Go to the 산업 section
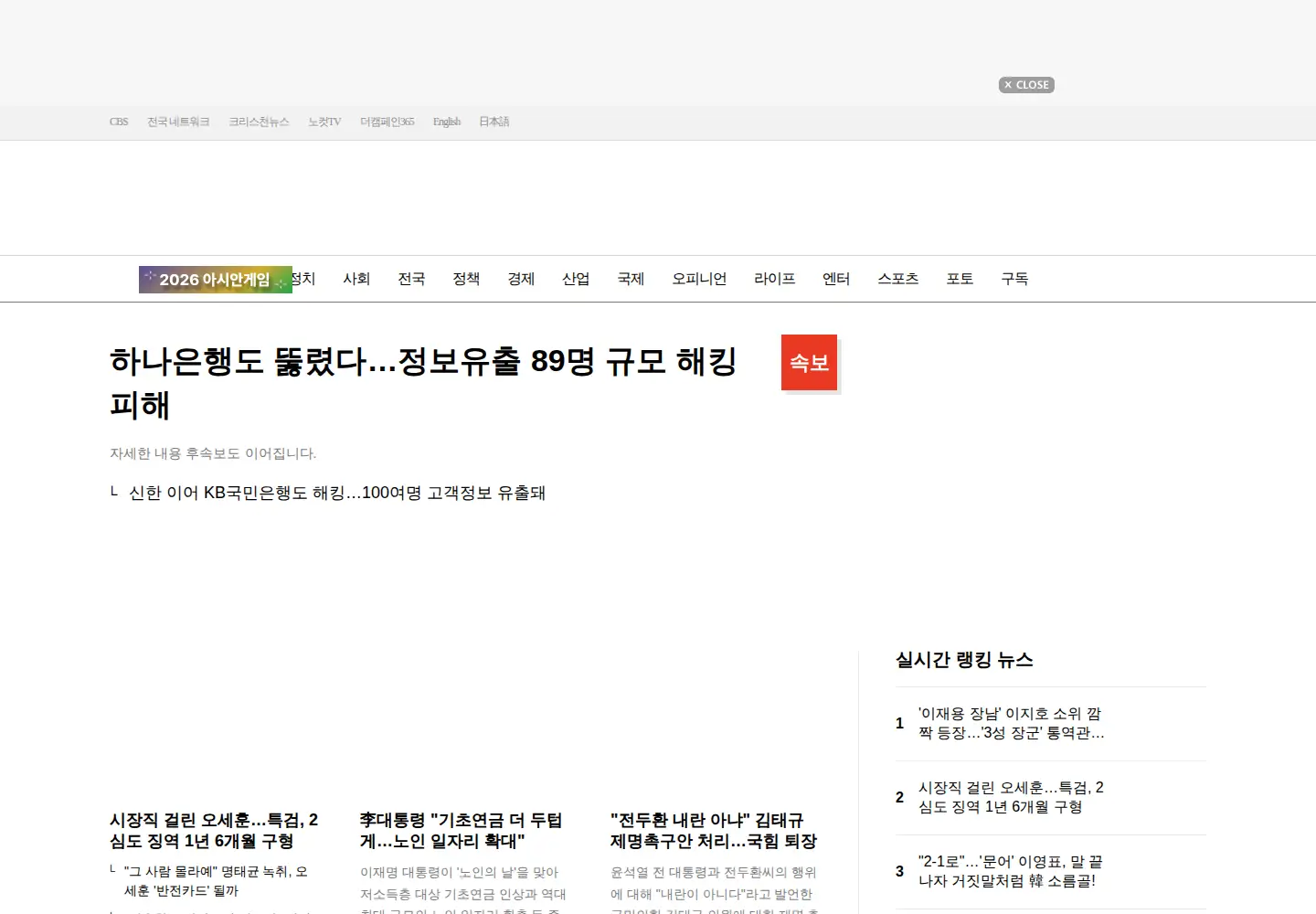 click(576, 279)
